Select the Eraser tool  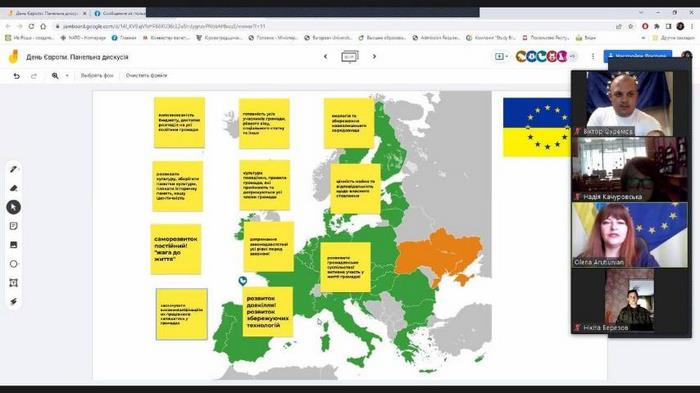(x=13, y=188)
